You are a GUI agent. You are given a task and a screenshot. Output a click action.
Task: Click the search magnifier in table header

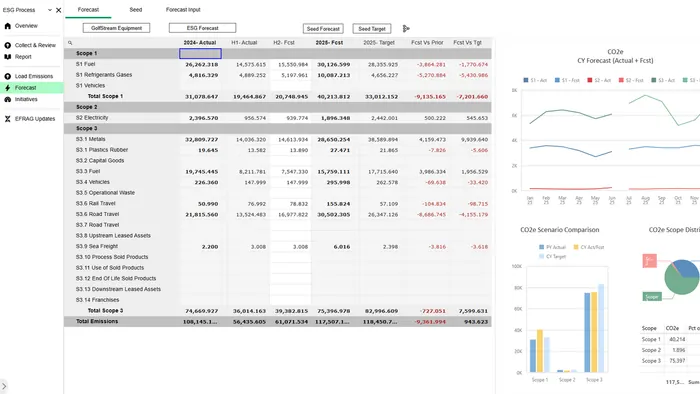pyautogui.click(x=70, y=43)
